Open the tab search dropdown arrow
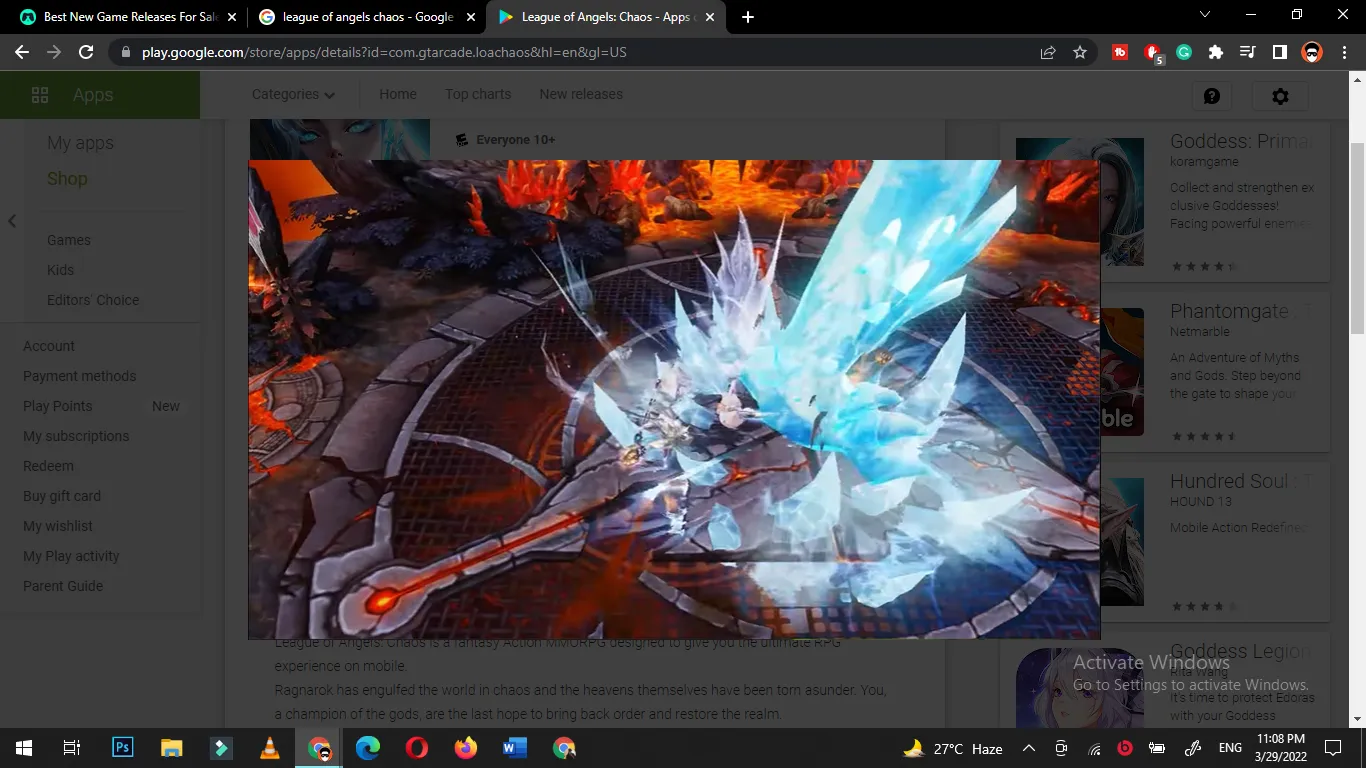The width and height of the screenshot is (1366, 768). tap(1205, 15)
